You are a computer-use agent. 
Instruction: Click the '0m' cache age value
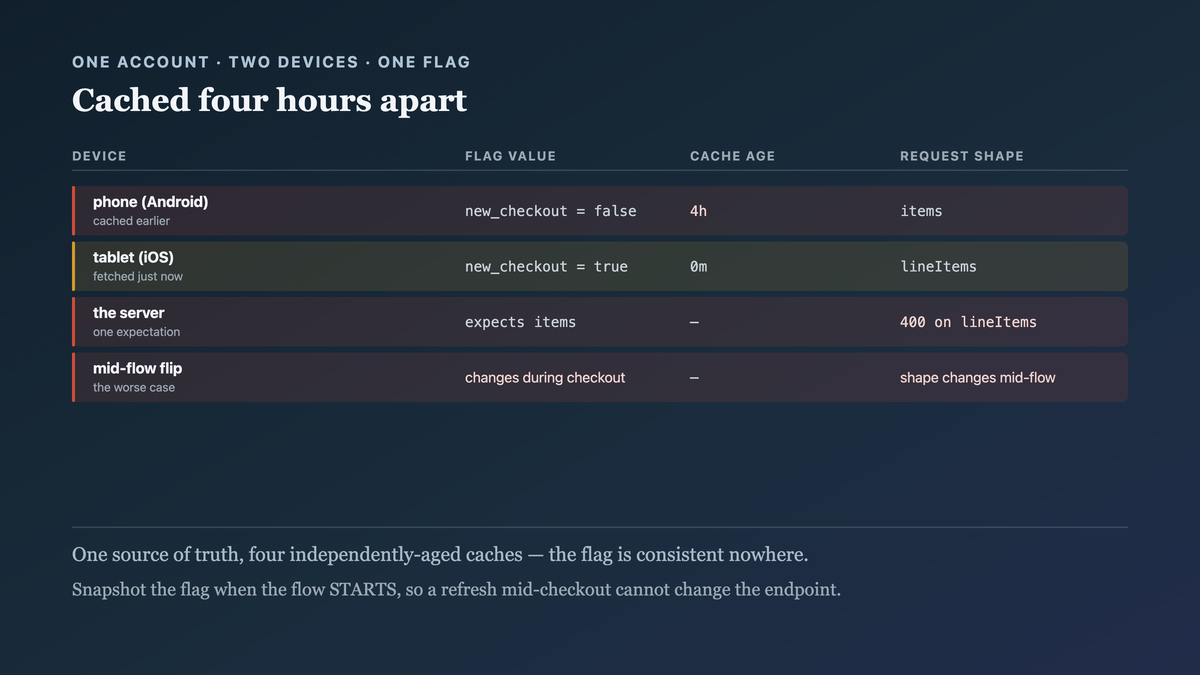pyautogui.click(x=698, y=267)
